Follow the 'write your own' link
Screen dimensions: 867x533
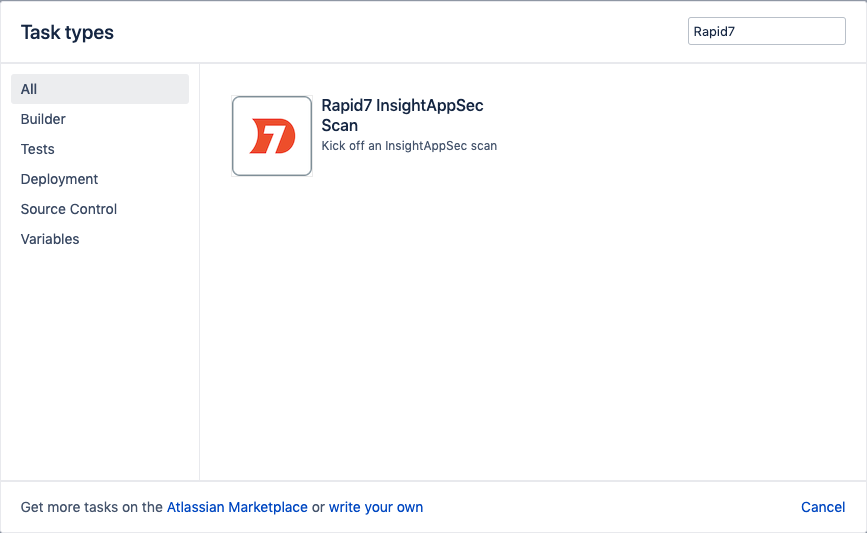click(x=376, y=507)
